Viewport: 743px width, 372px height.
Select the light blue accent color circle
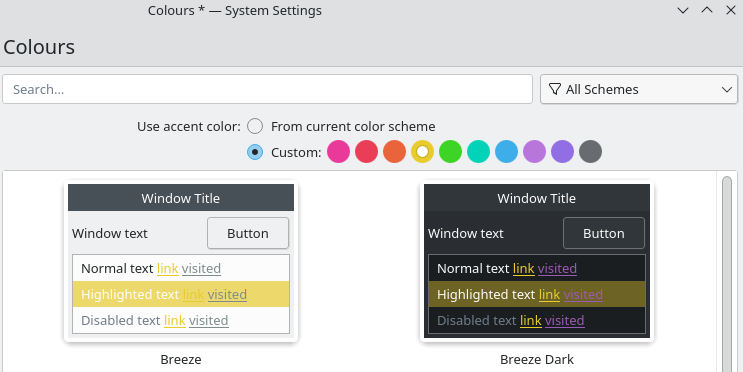506,152
